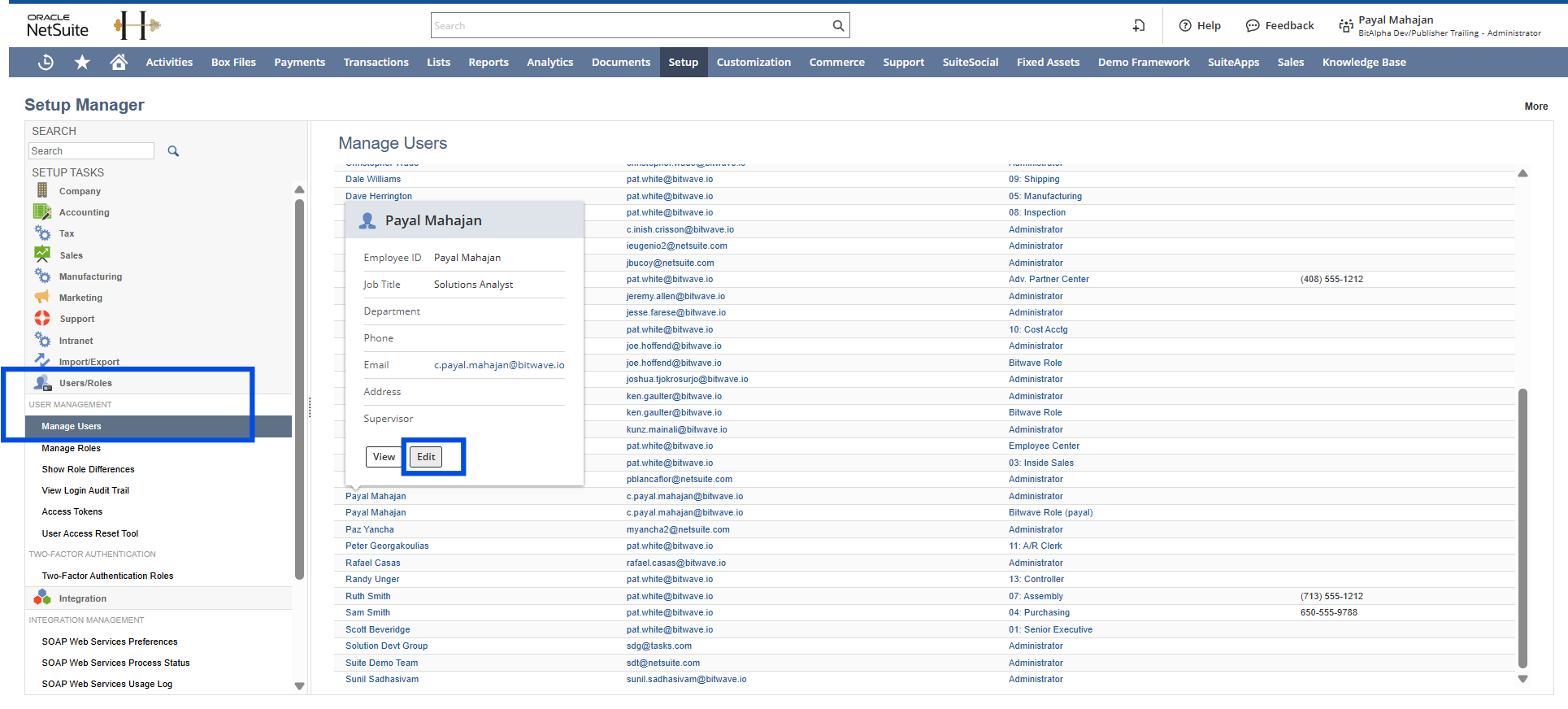Screen dimensions: 1568x709
Task: Open the Transactions menu
Action: tap(376, 62)
